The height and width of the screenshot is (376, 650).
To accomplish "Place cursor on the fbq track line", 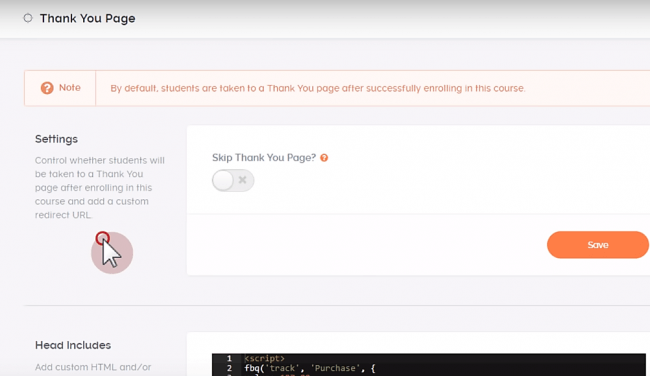I will point(444,368).
